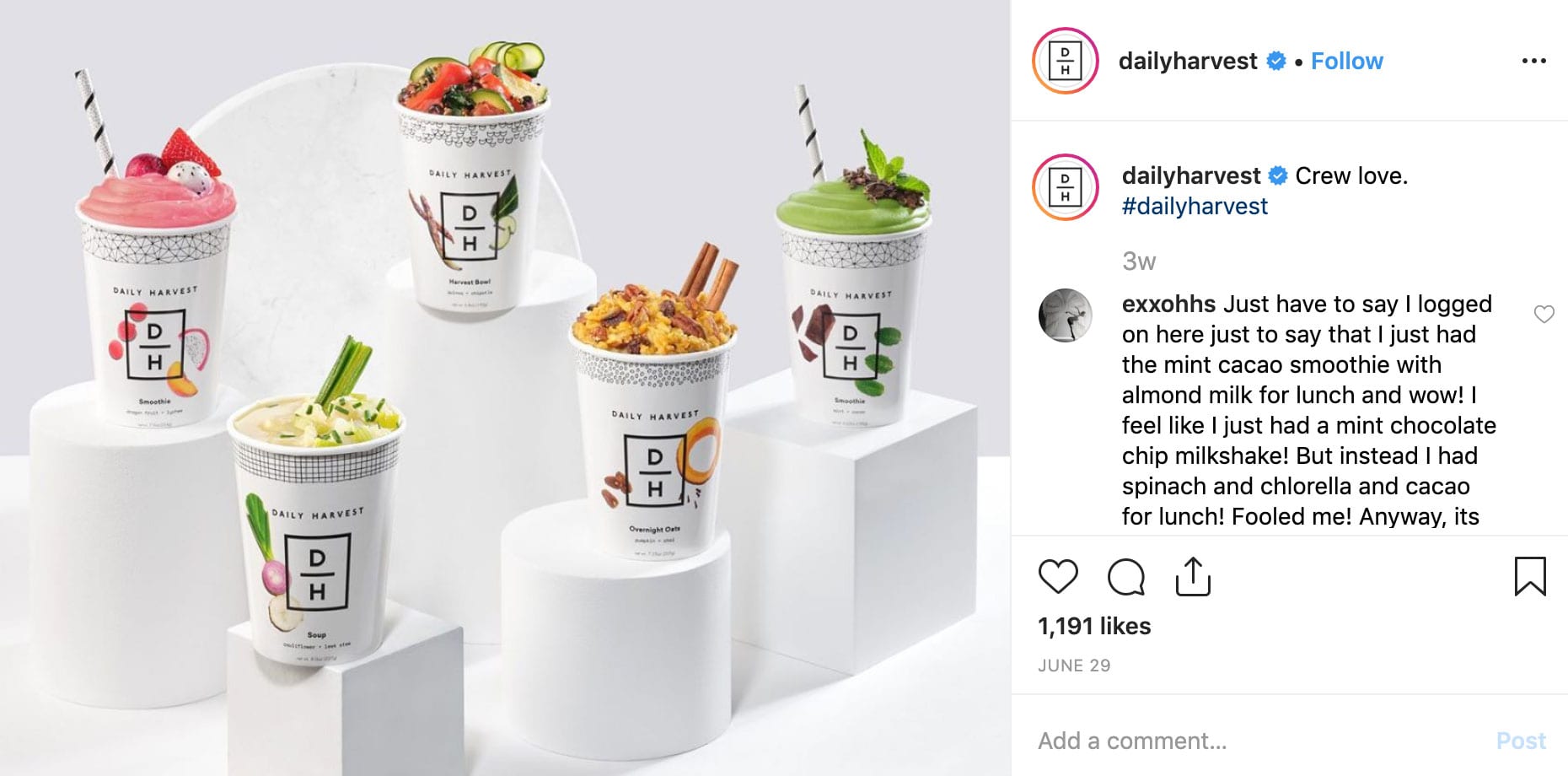This screenshot has height=776, width=1568.
Task: Open the dailyharvest profile picture in the header
Action: [1065, 61]
